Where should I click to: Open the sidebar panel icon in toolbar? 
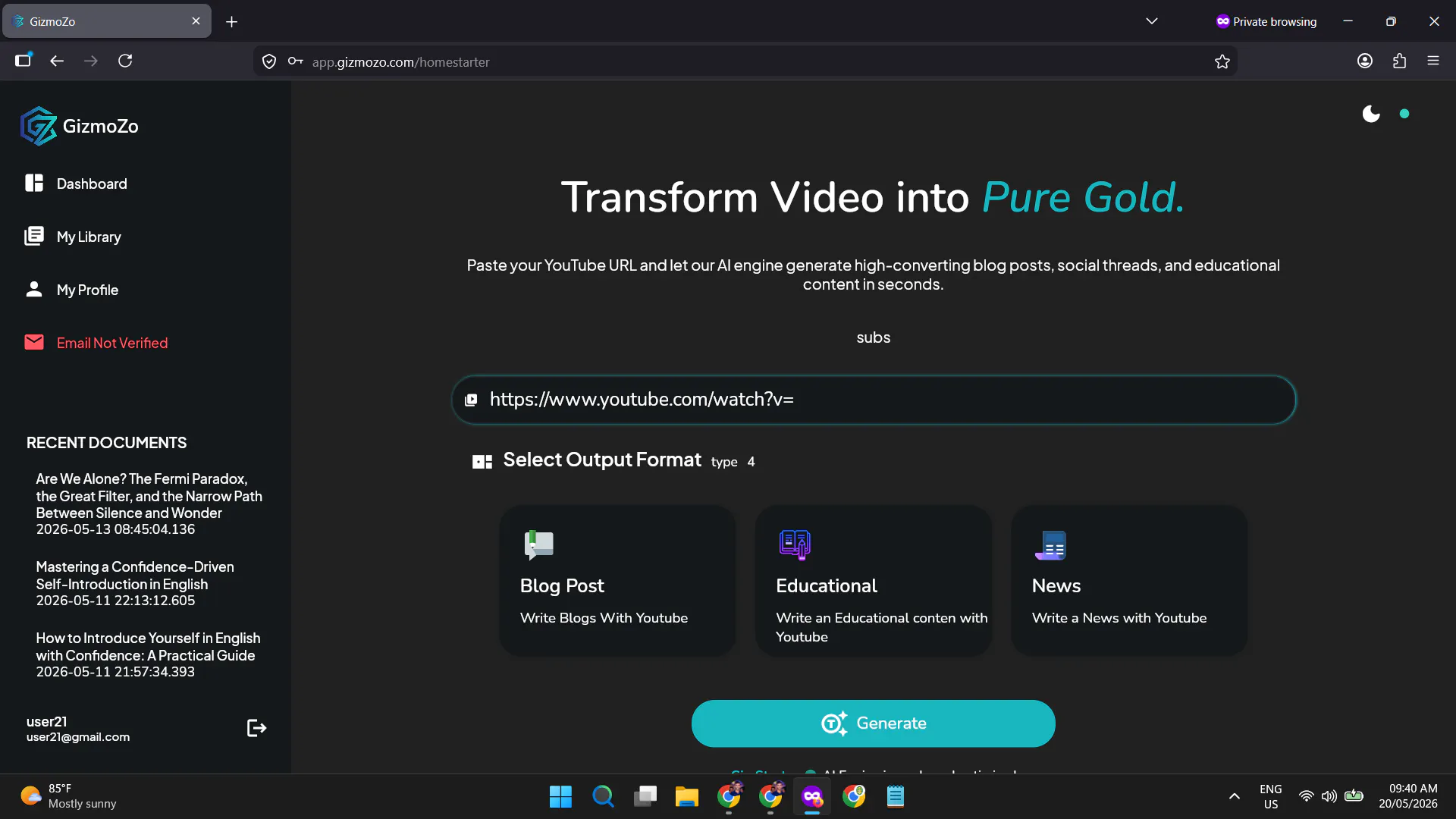24,61
